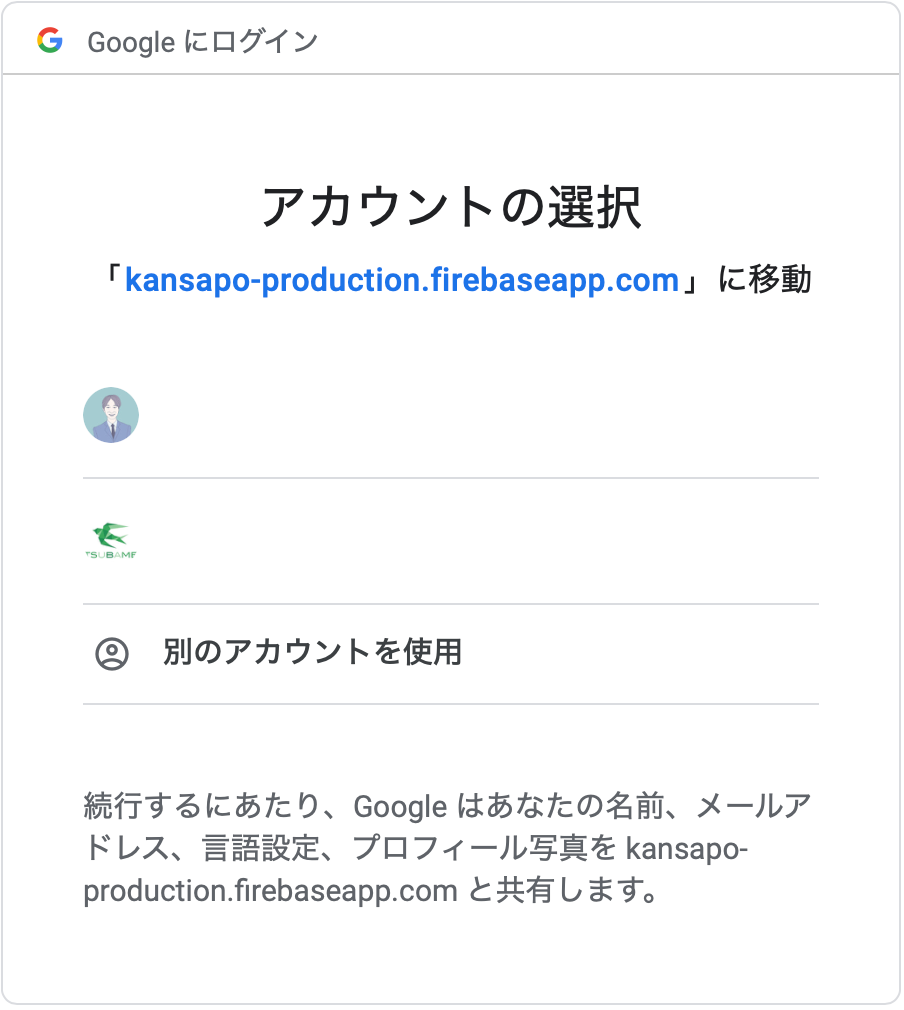Click the "に移動" text after the app link
Screen dimensions: 904x1010
765,280
